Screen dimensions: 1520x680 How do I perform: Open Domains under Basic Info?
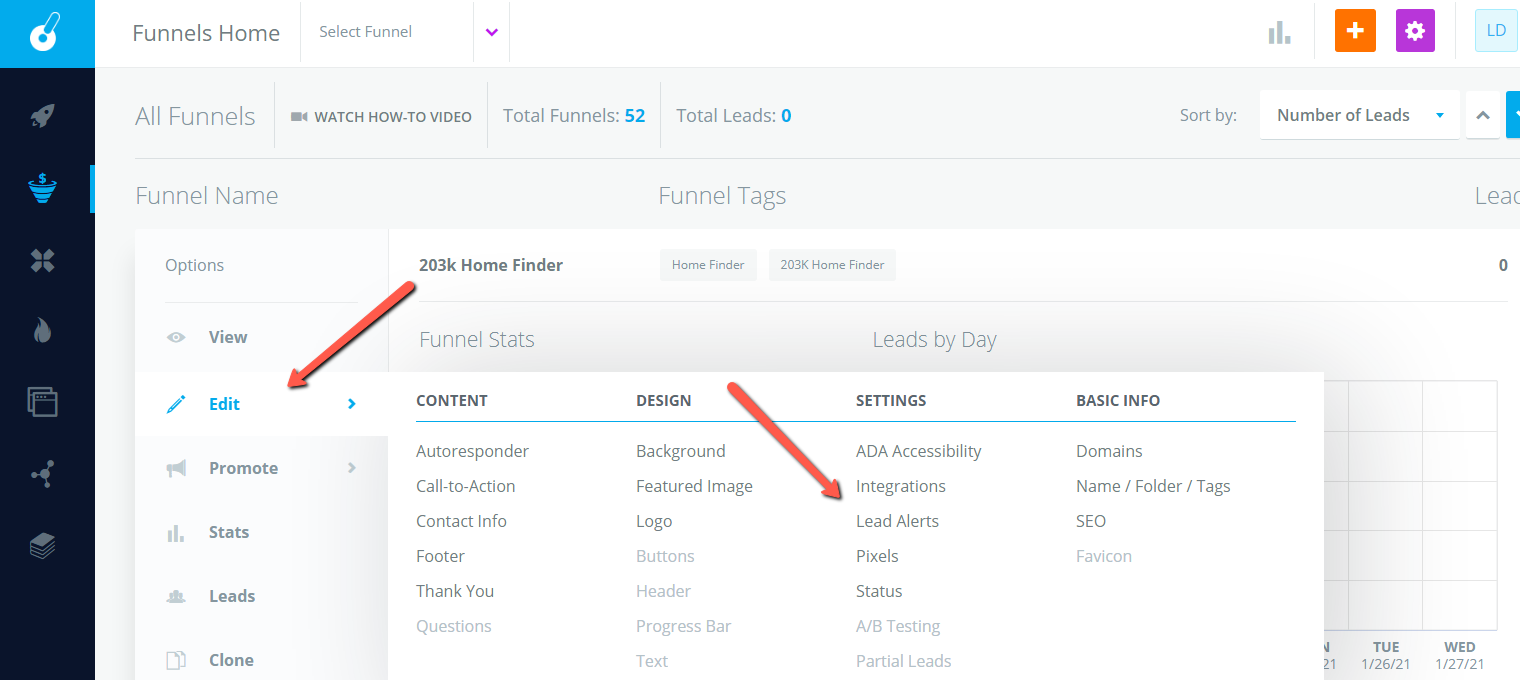click(1109, 451)
